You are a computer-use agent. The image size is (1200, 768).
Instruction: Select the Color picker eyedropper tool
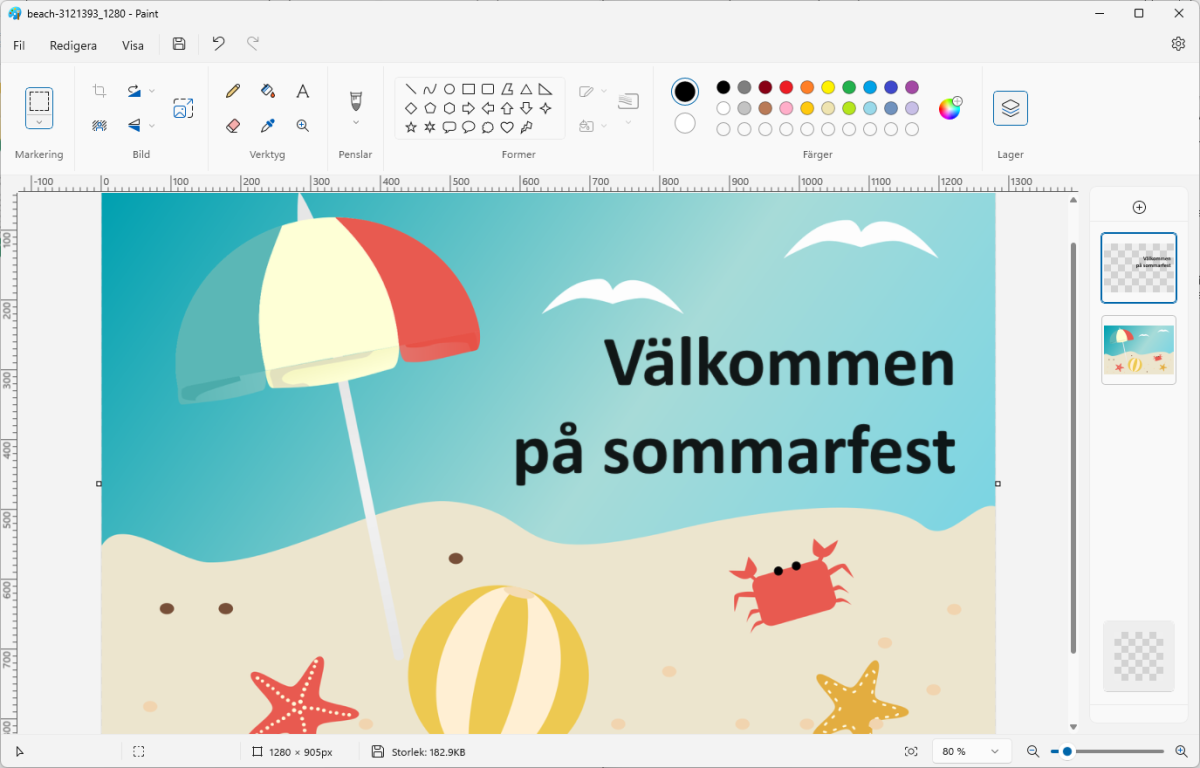pos(267,125)
